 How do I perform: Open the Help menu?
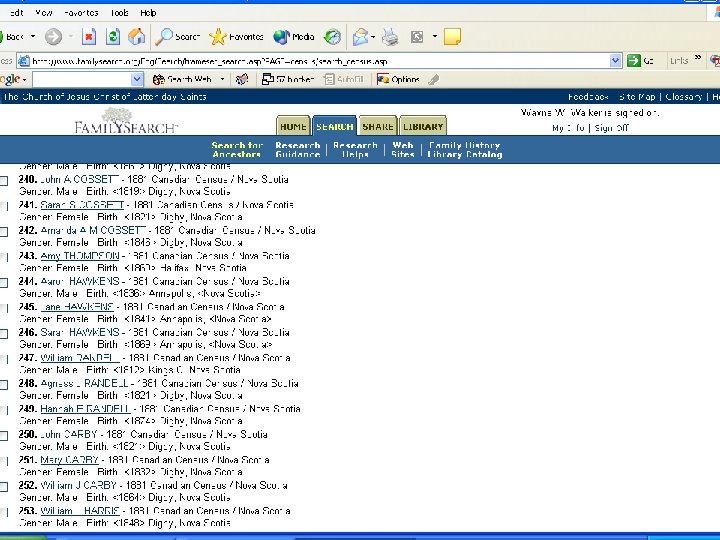pyautogui.click(x=148, y=13)
